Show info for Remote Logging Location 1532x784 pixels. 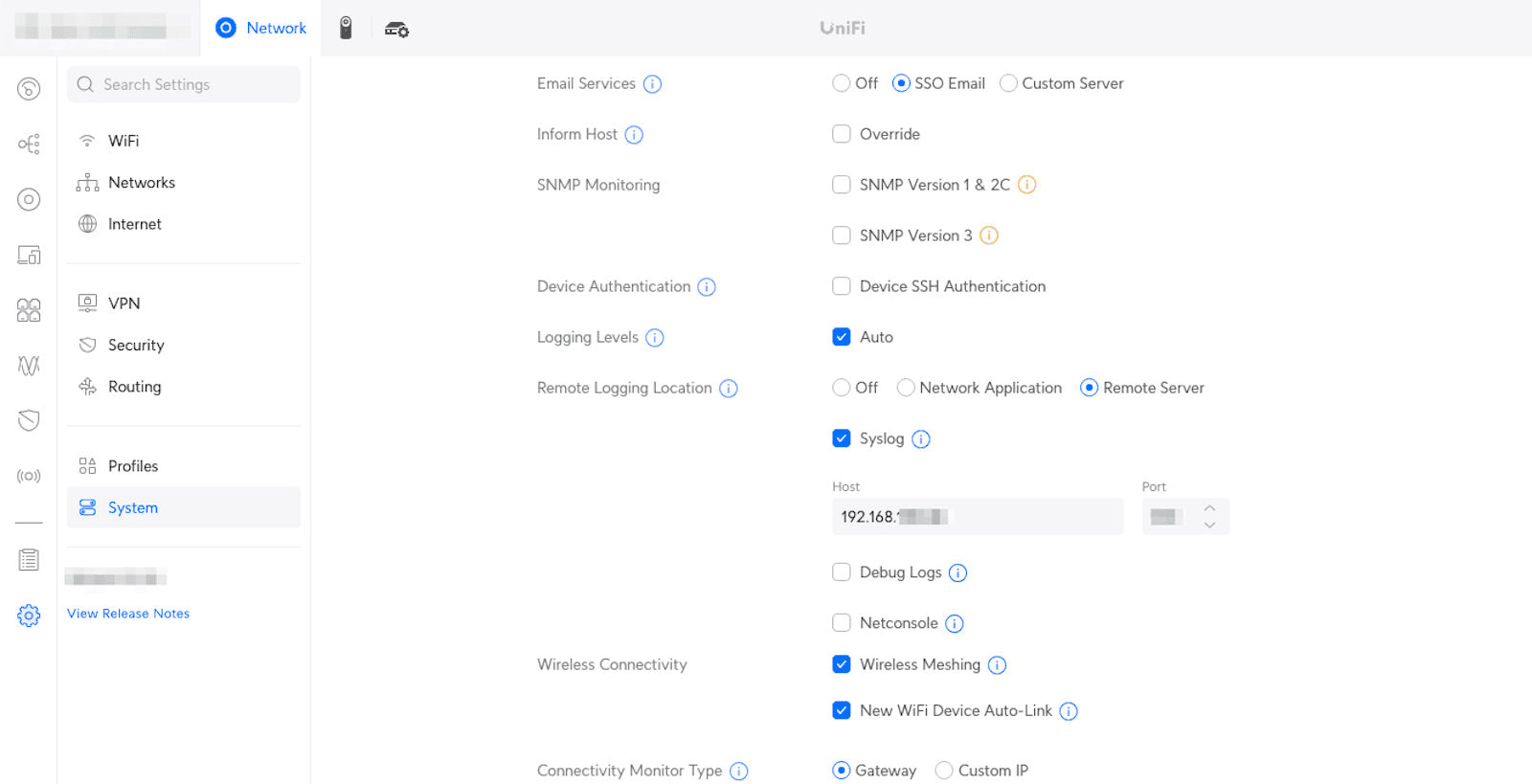click(x=729, y=389)
